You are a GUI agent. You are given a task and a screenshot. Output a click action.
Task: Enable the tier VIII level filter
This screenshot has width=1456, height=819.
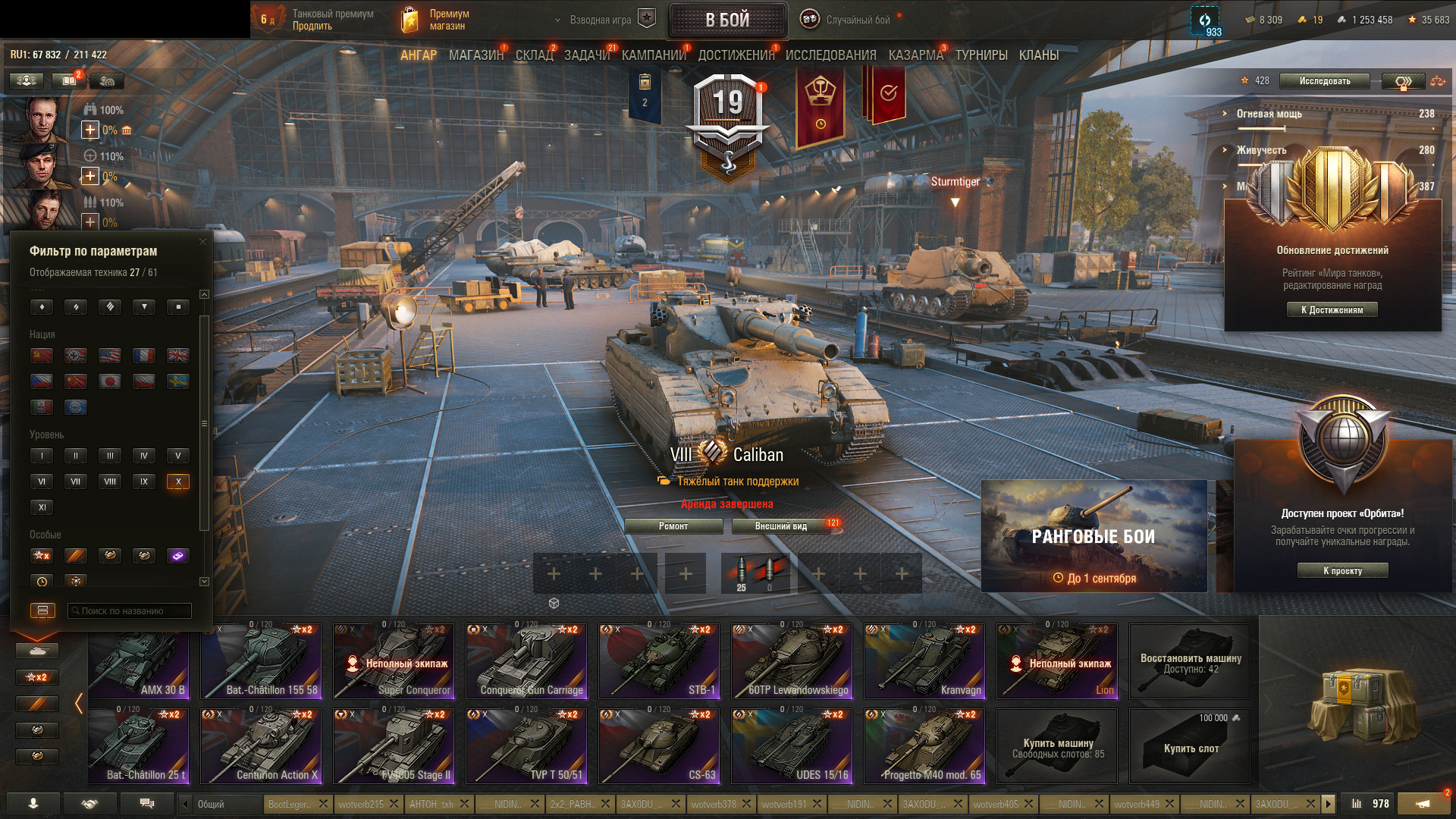coord(110,481)
